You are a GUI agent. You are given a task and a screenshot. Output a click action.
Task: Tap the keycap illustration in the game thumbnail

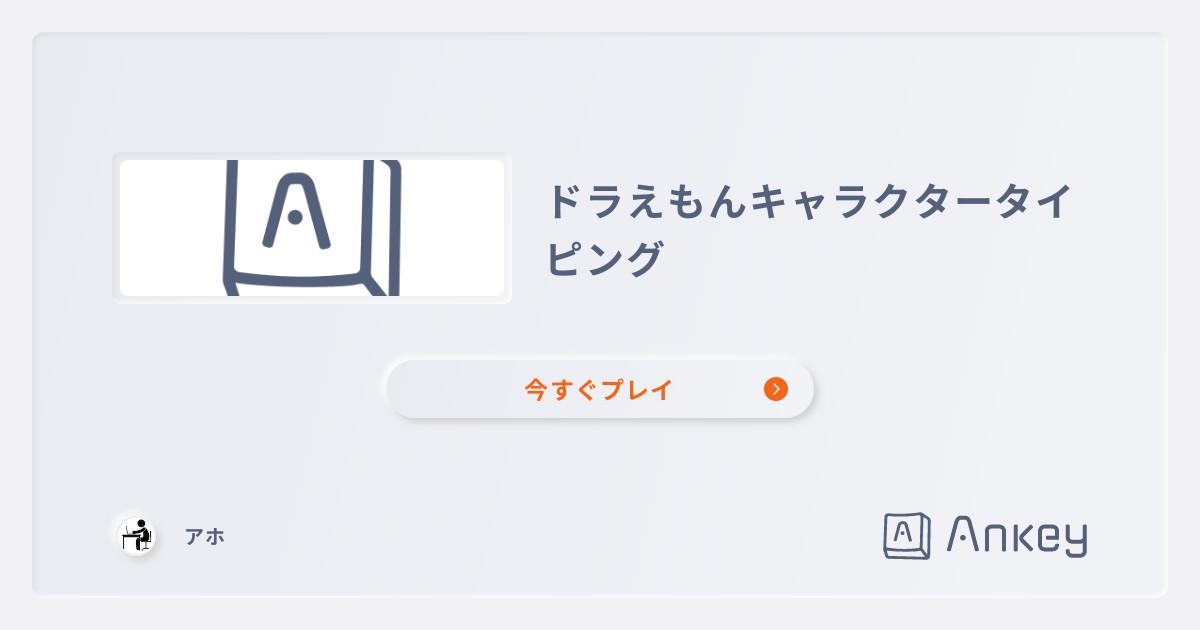(x=312, y=227)
